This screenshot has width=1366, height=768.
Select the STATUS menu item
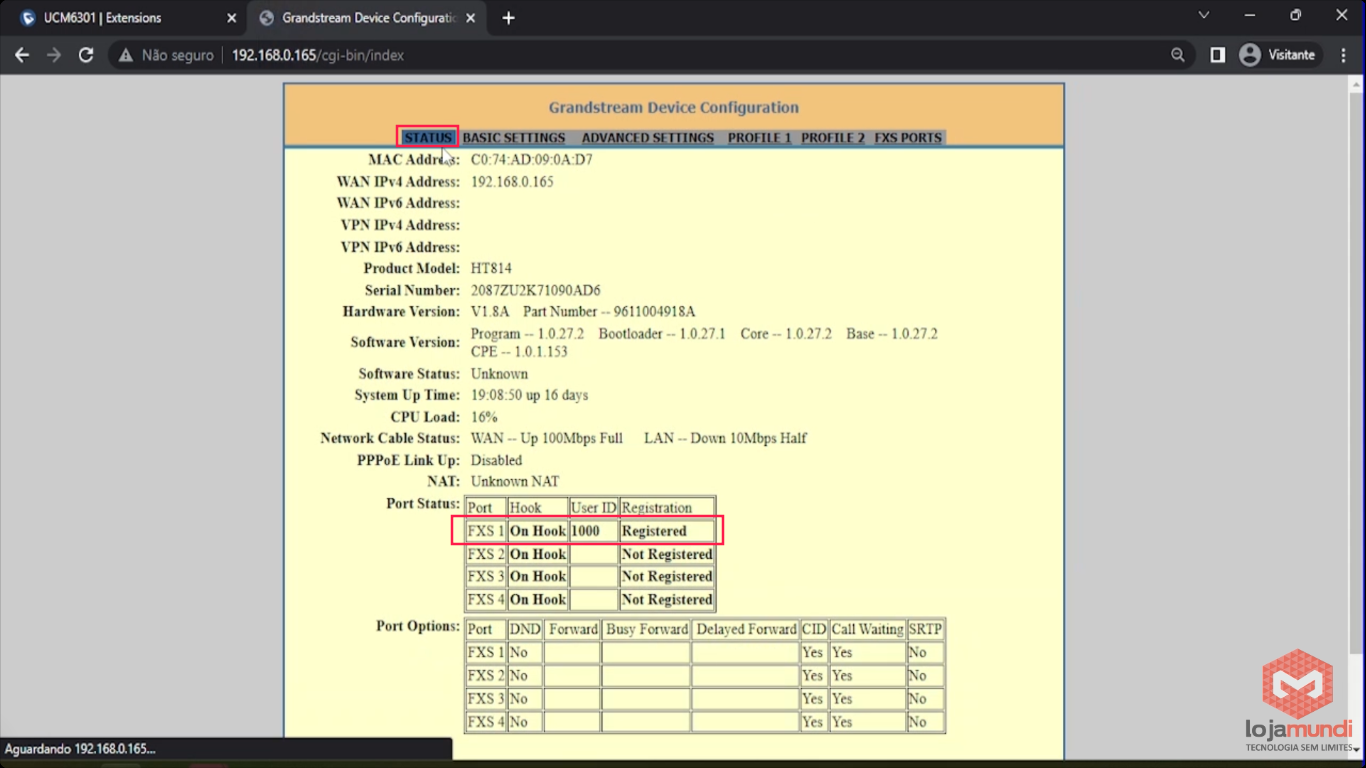[x=428, y=138]
